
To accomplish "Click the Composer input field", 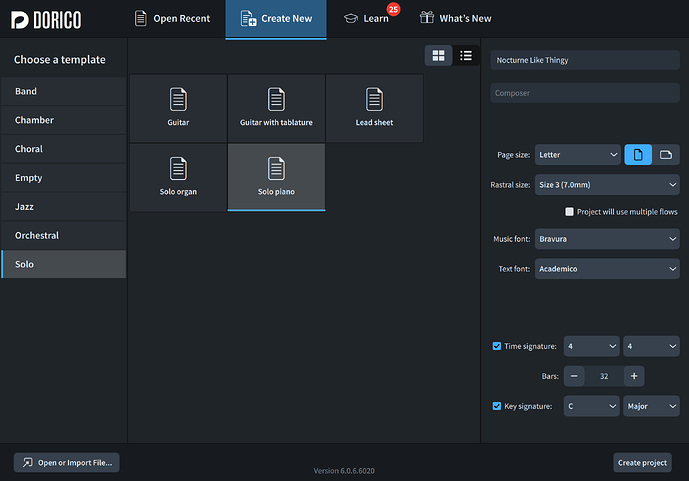I will [x=585, y=93].
